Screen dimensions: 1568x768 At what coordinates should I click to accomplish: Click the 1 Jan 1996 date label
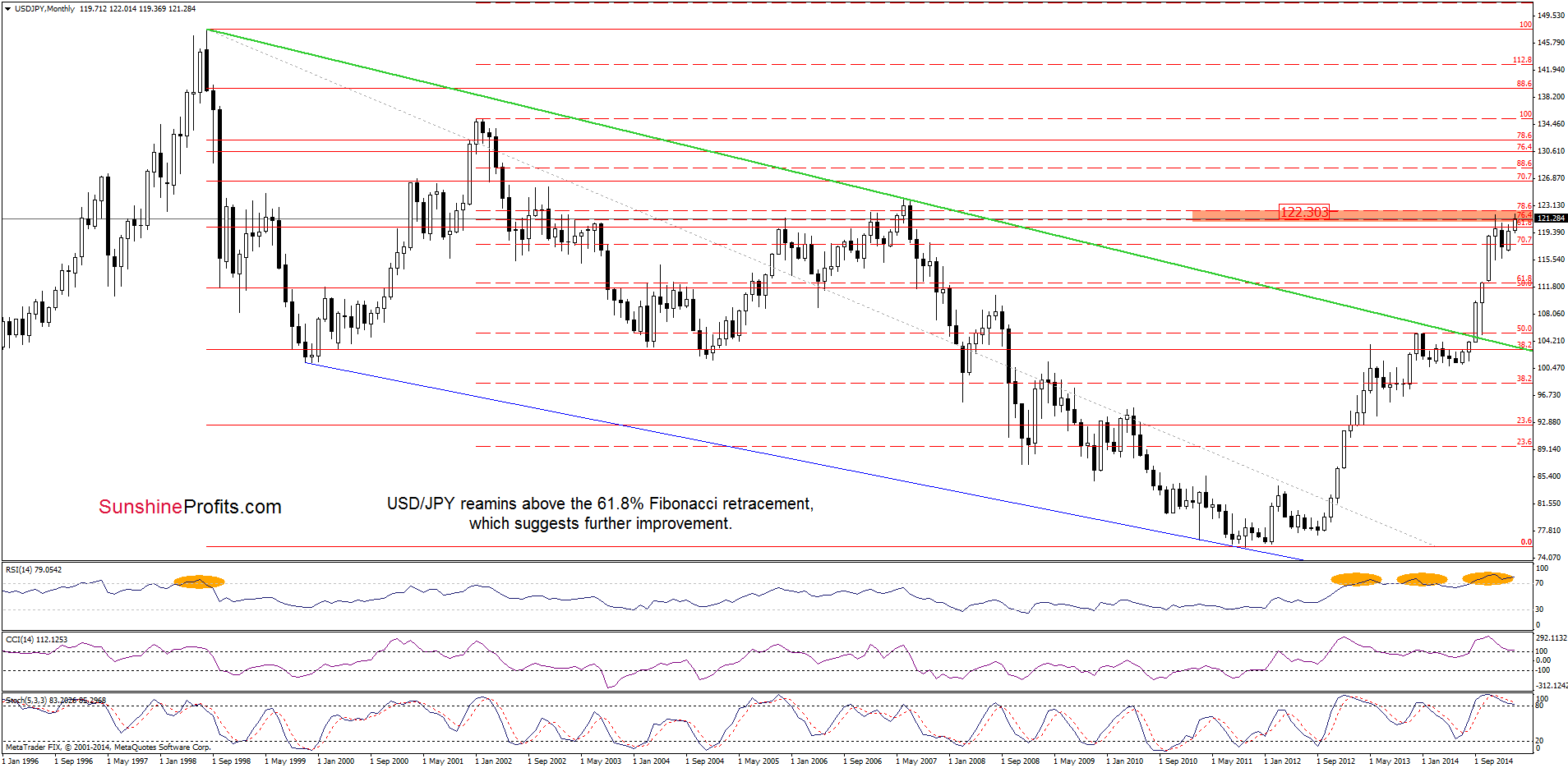(20, 761)
